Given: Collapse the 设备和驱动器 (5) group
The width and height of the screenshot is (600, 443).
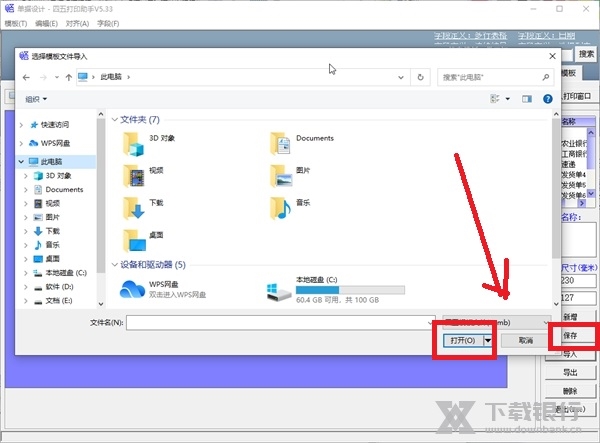Looking at the screenshot, I should tap(114, 264).
